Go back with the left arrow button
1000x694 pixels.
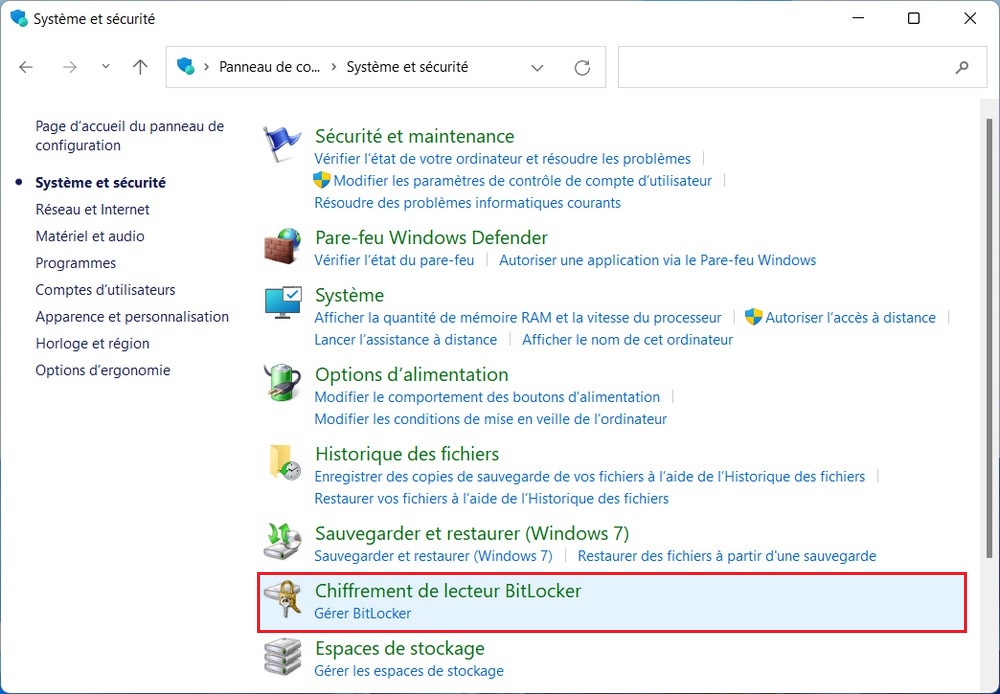click(26, 67)
